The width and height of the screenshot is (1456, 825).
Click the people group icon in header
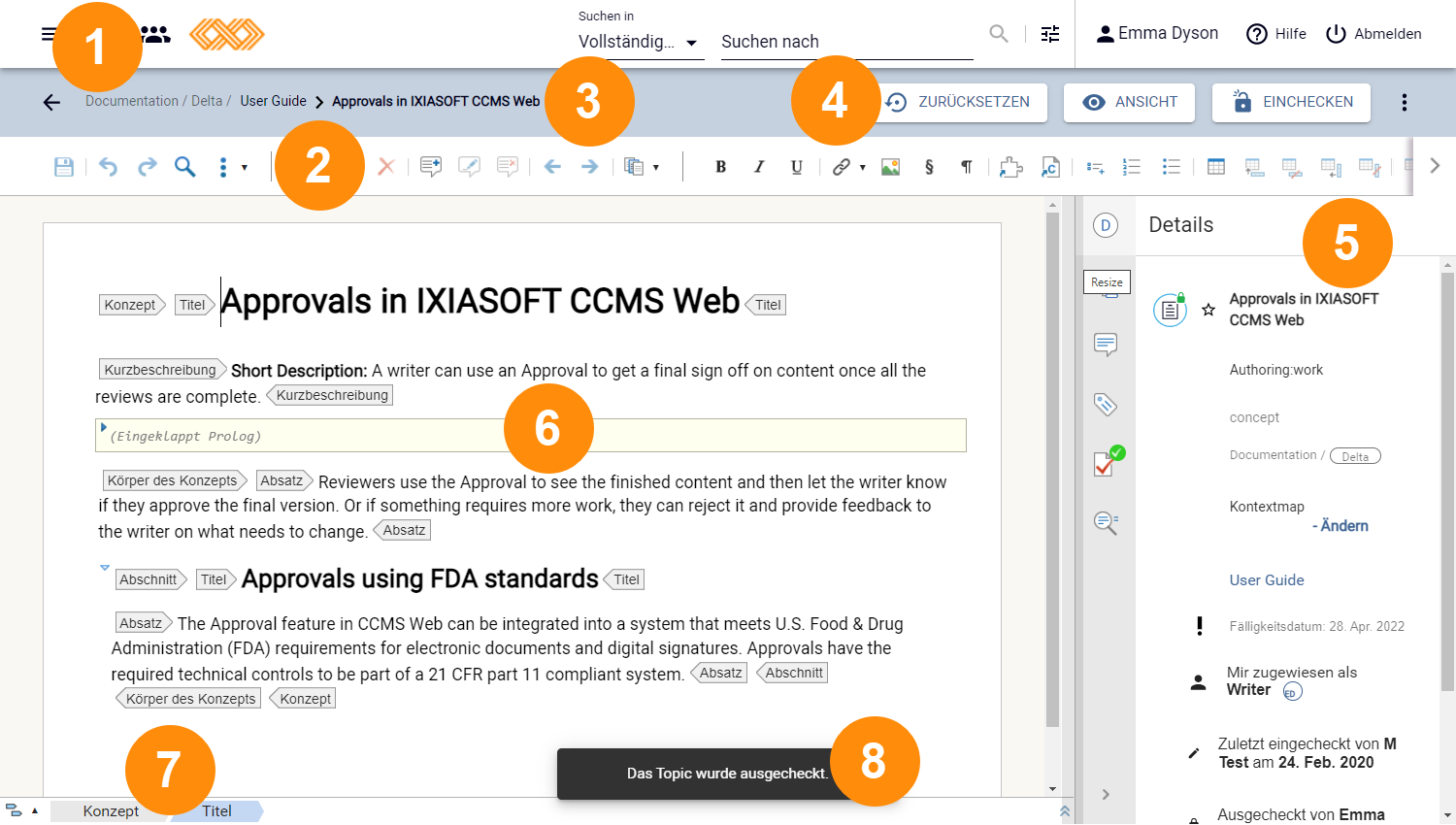click(155, 34)
